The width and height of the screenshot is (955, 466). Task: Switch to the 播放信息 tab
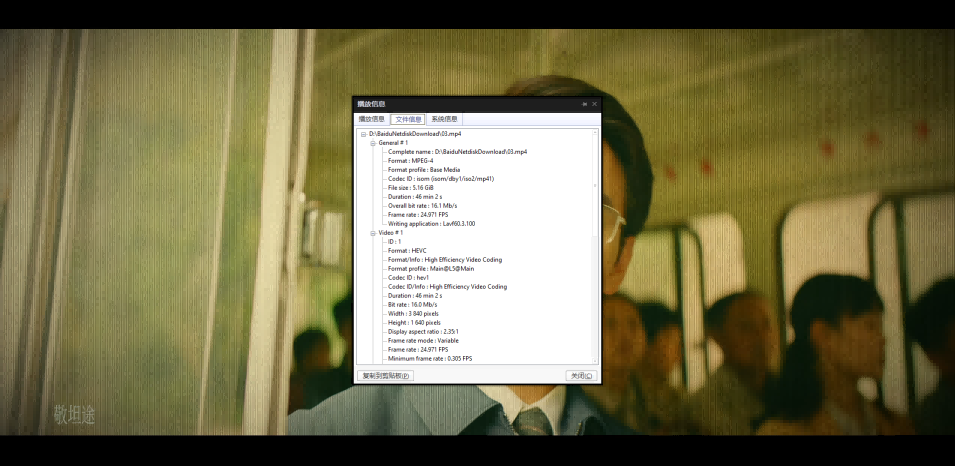click(371, 119)
